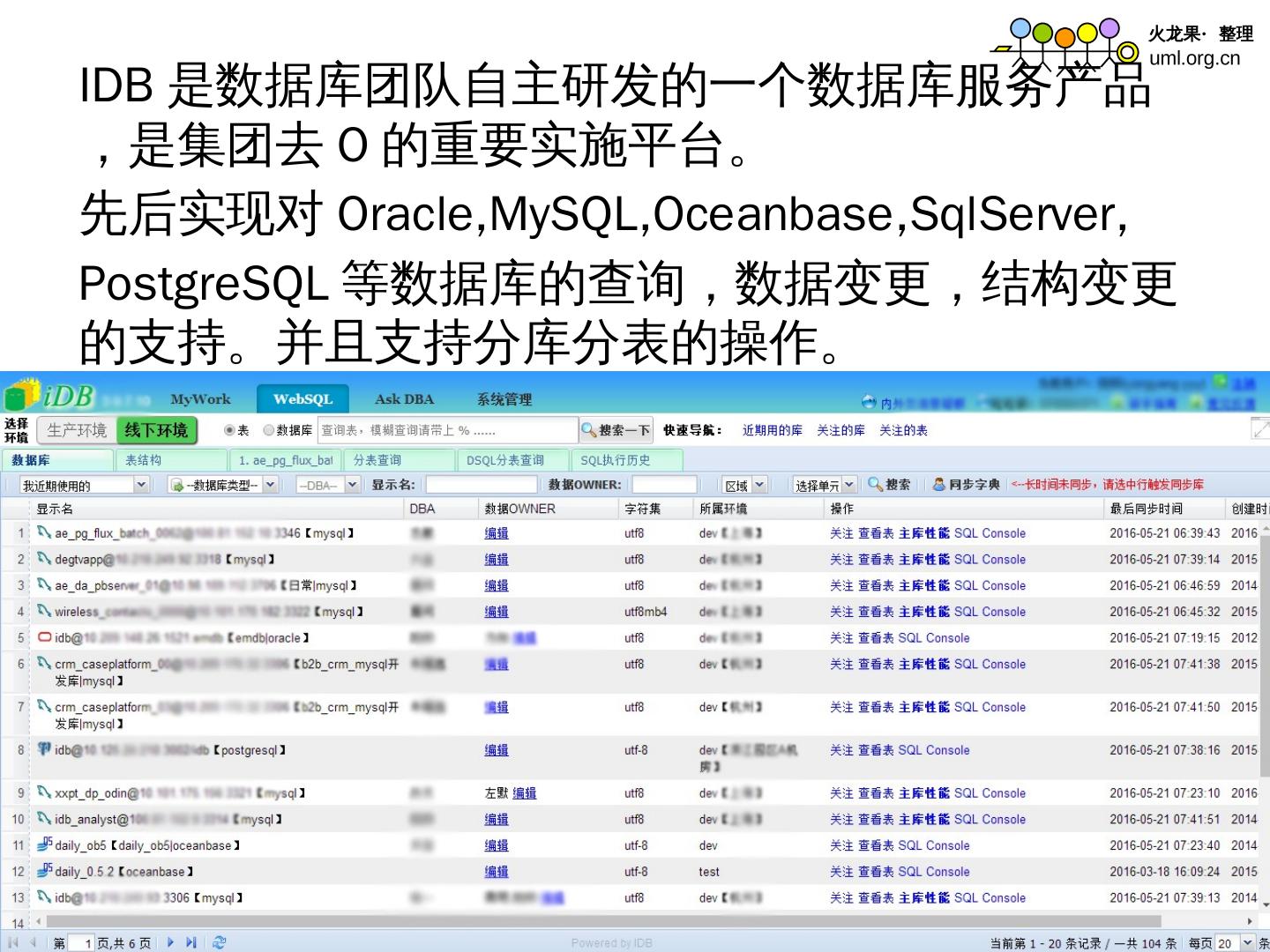
Task: Switch to the SQL执行历史 tab
Action: (615, 460)
